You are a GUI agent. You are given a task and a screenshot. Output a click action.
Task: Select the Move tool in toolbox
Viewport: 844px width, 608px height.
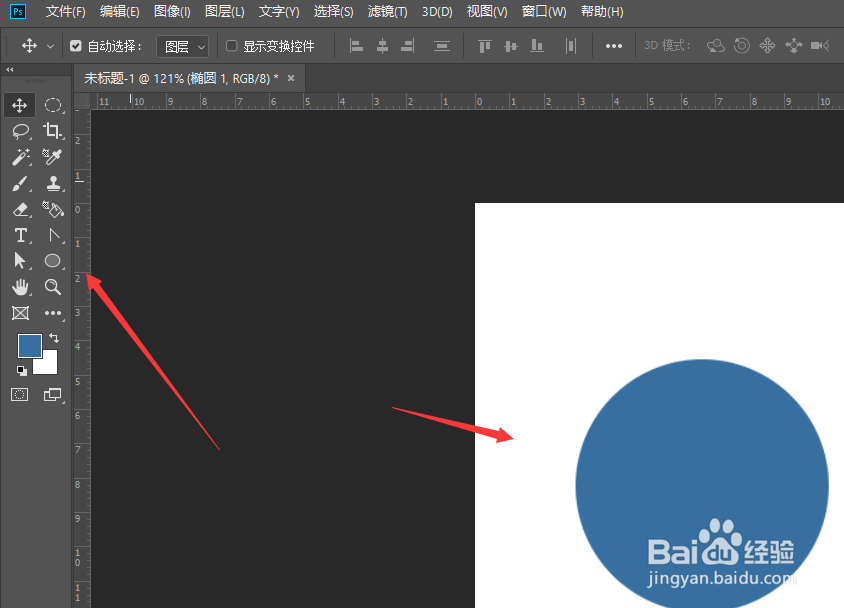19,105
